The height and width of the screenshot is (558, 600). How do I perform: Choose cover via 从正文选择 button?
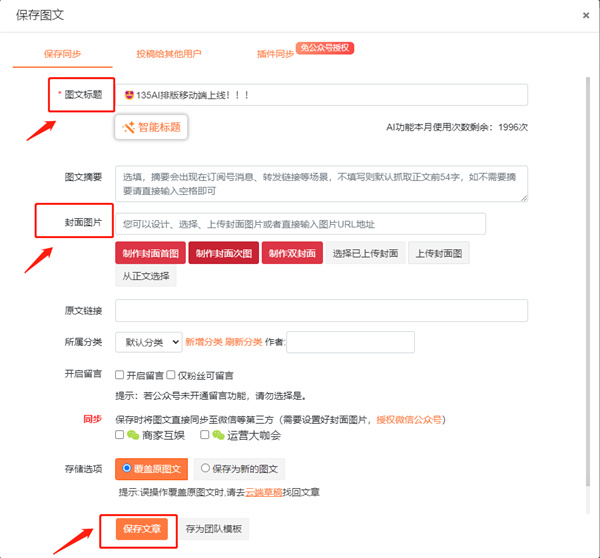(146, 276)
